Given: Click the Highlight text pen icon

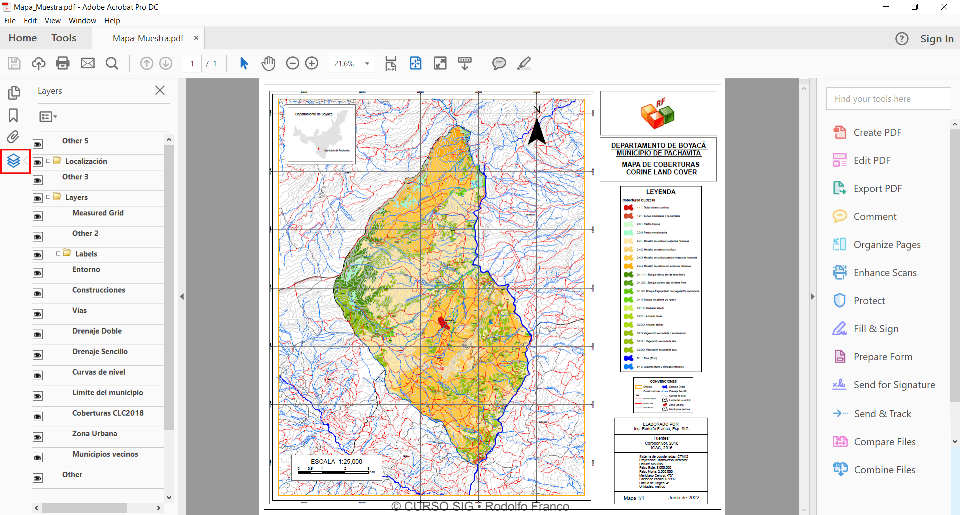Looking at the screenshot, I should point(524,63).
